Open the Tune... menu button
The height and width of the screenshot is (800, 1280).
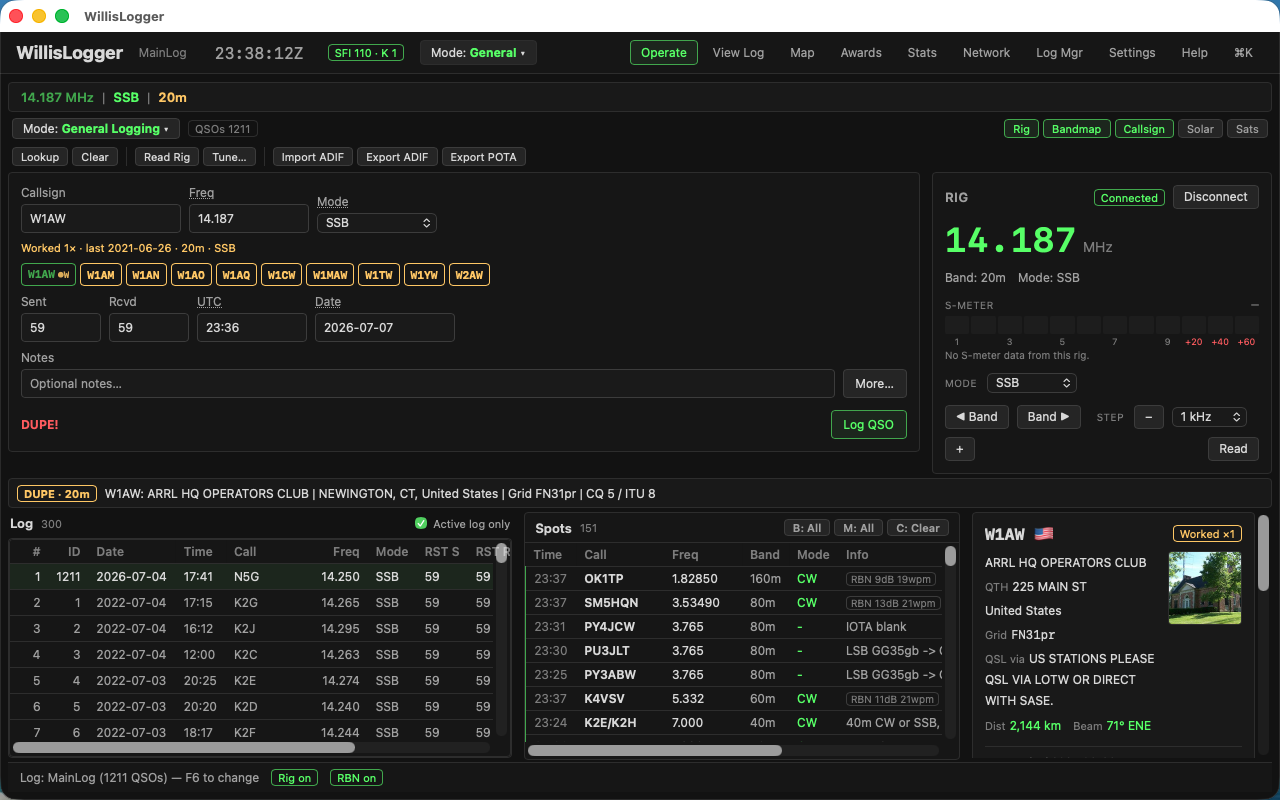[229, 157]
